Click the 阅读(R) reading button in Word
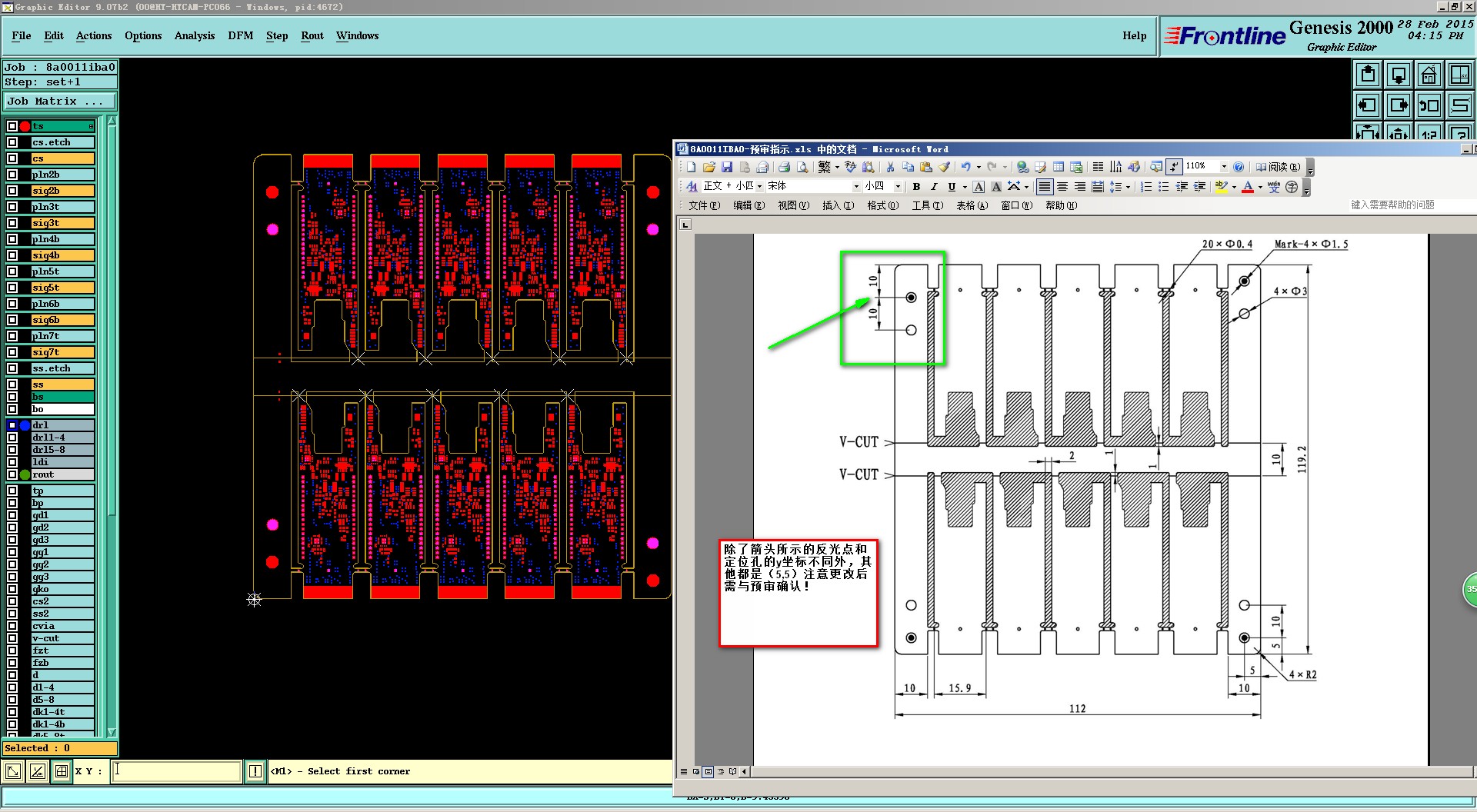Image resolution: width=1477 pixels, height=812 pixels. (1278, 167)
